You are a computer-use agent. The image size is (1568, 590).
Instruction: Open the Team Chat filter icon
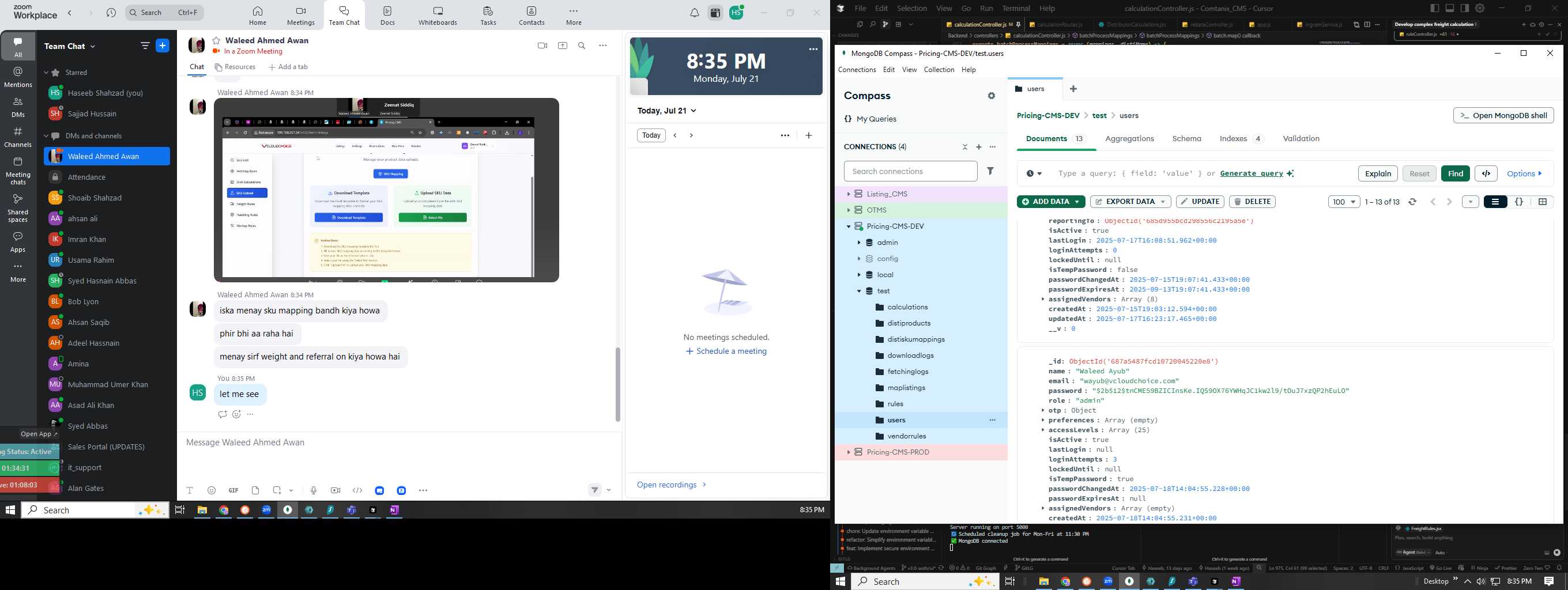[x=145, y=46]
